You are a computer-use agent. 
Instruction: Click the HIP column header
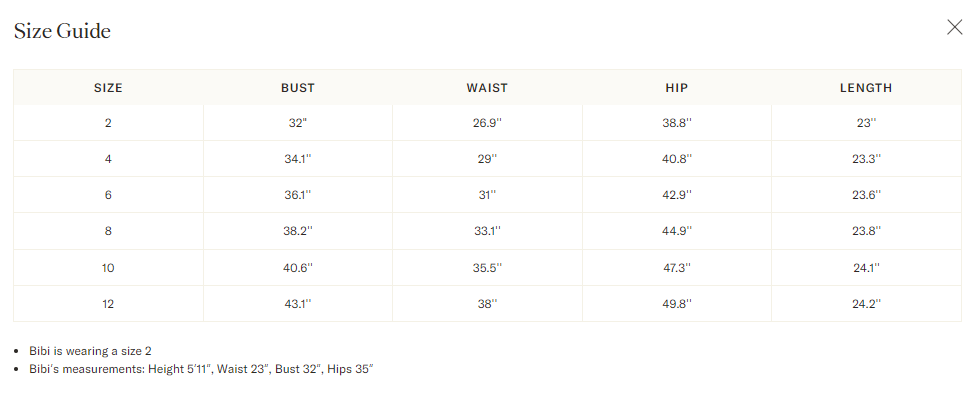click(677, 88)
